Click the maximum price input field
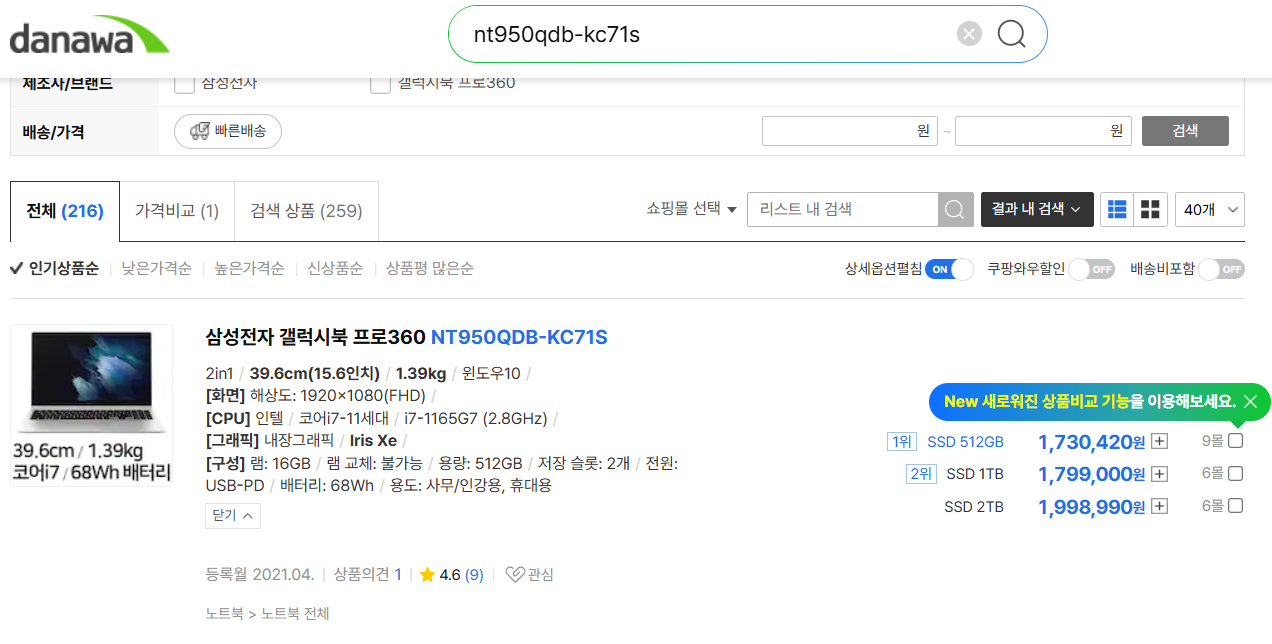Image resolution: width=1272 pixels, height=644 pixels. coord(1043,131)
